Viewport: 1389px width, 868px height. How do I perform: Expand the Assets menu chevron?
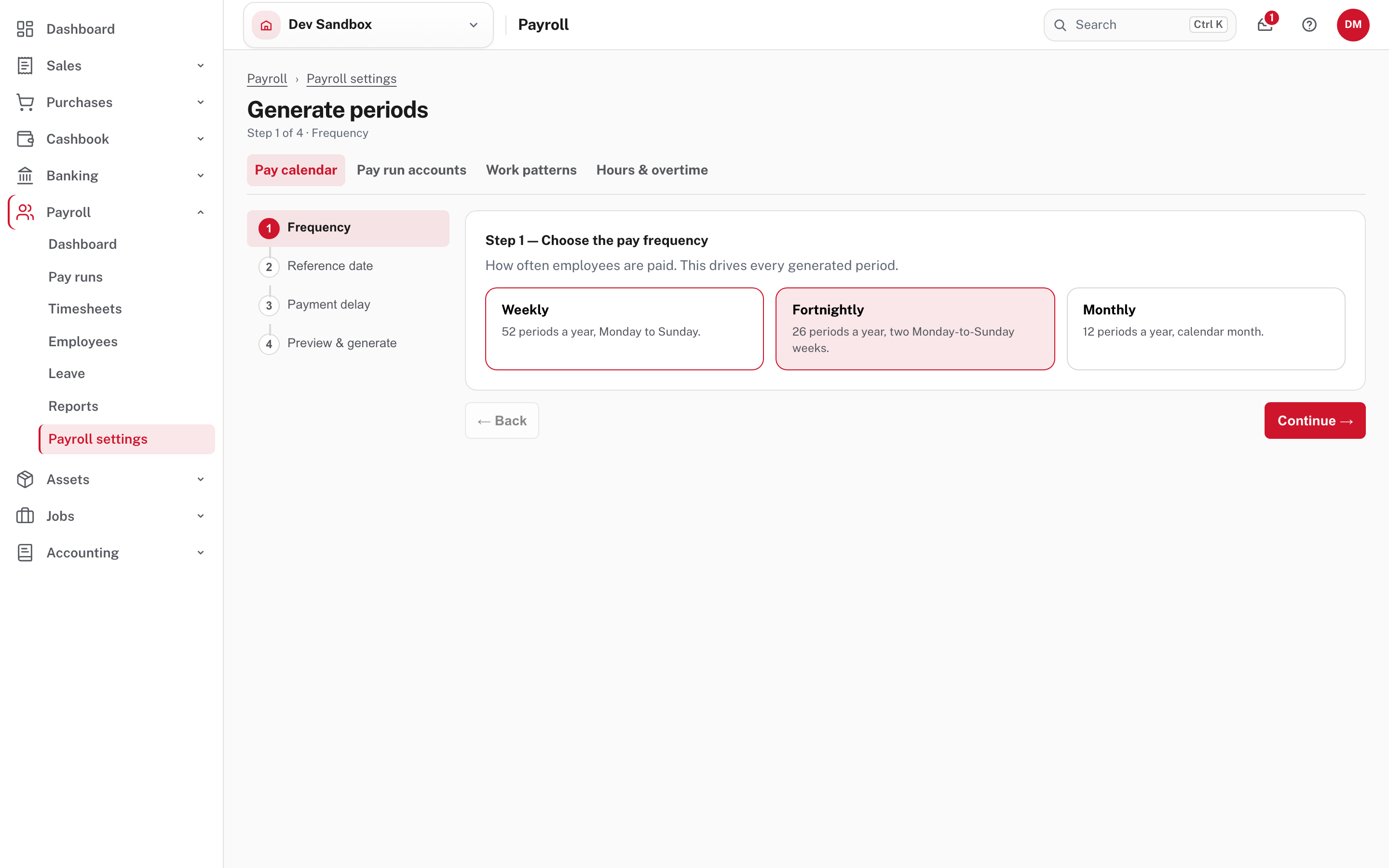tap(200, 479)
